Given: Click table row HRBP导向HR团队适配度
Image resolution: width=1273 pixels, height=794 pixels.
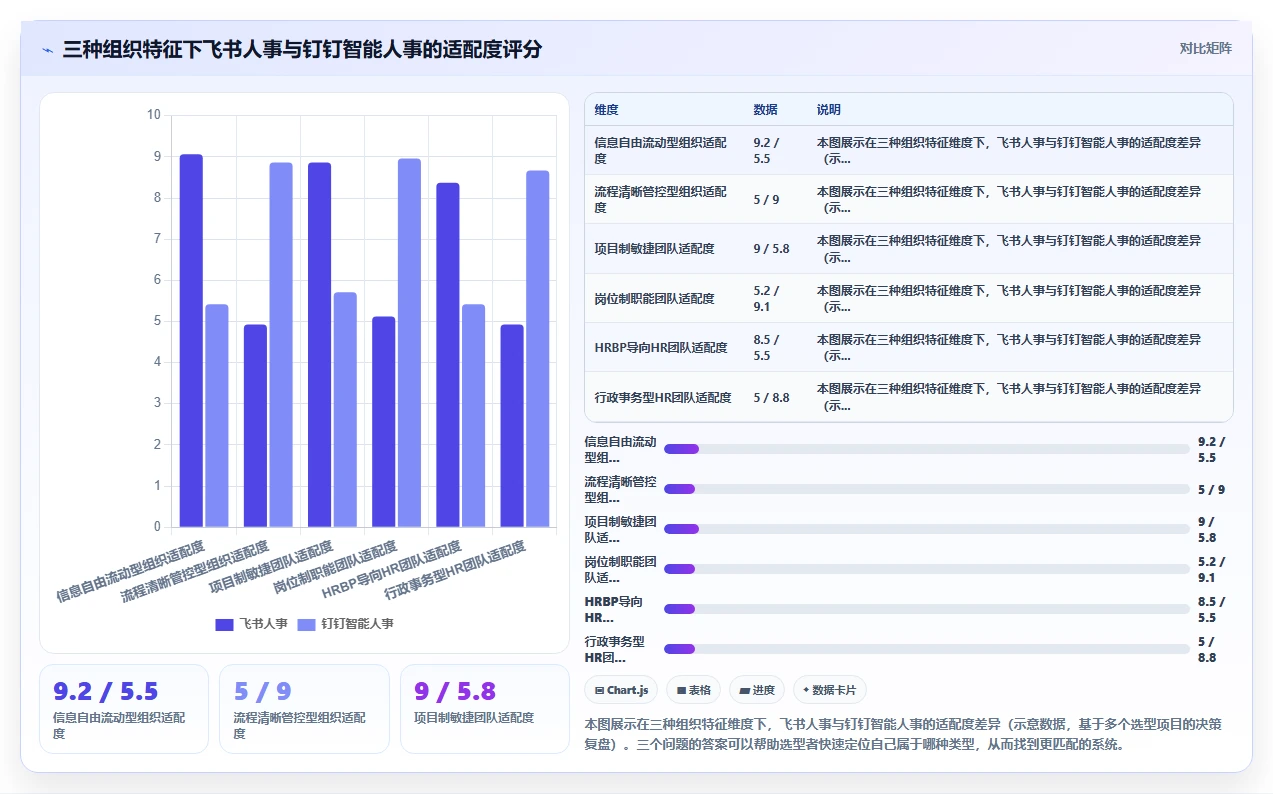Looking at the screenshot, I should point(909,347).
